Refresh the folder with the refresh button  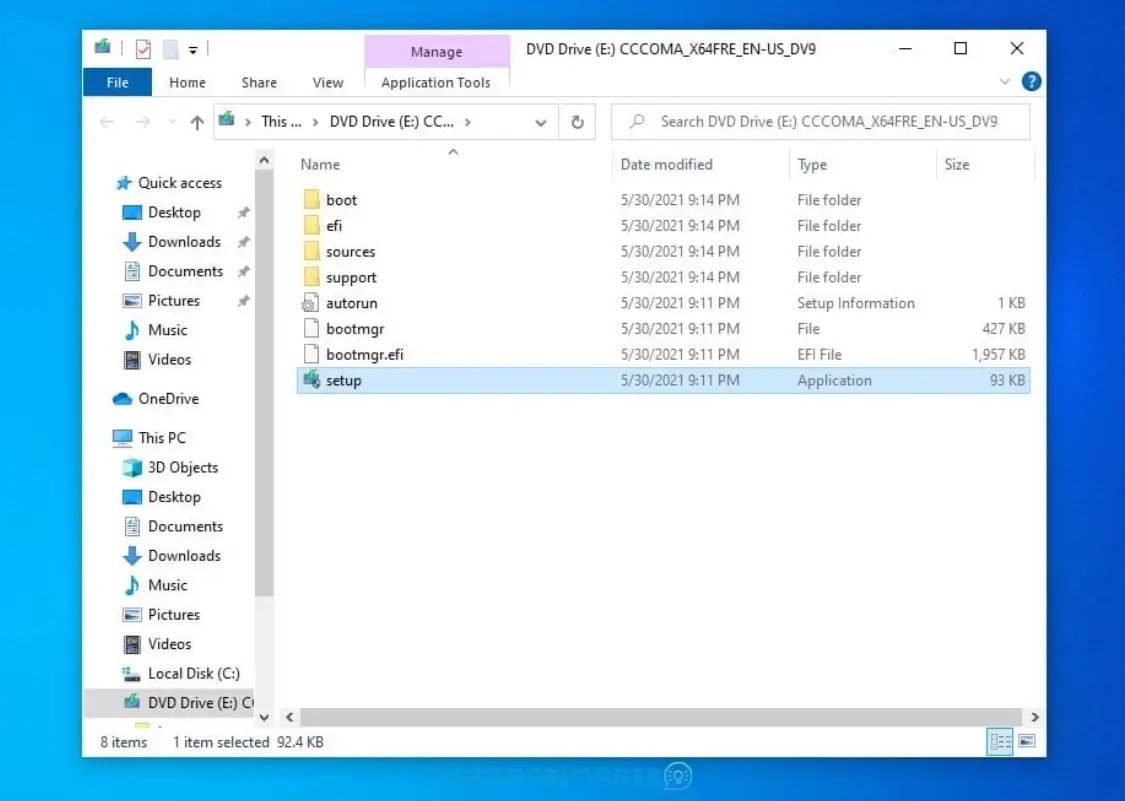[x=577, y=122]
